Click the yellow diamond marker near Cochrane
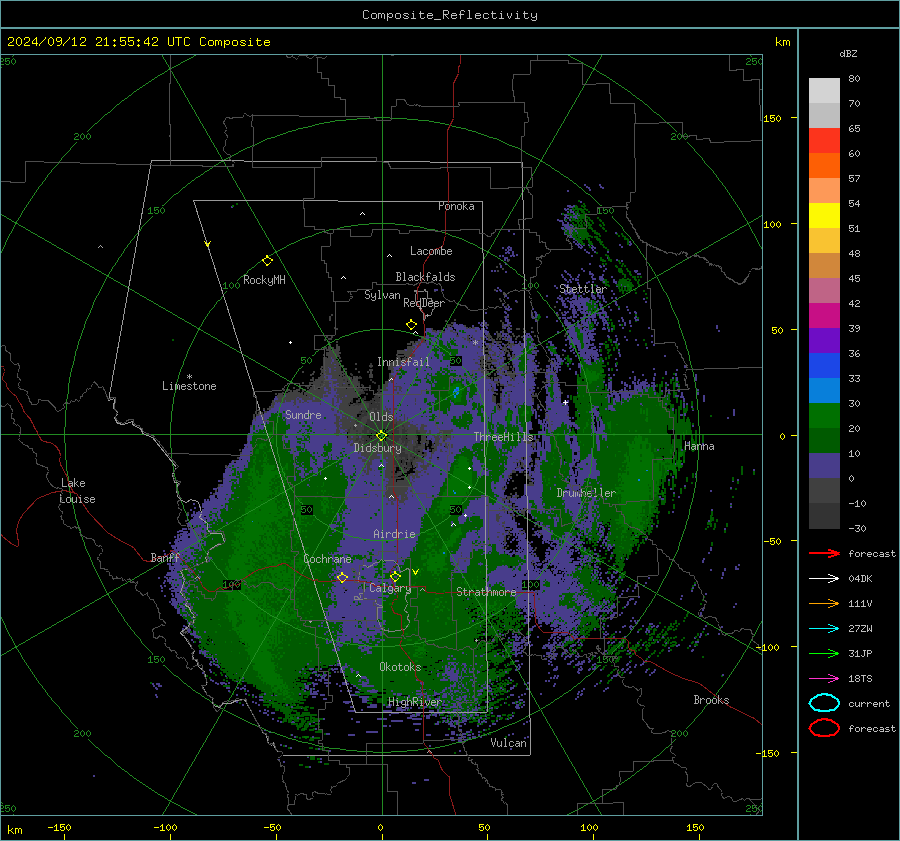This screenshot has width=900, height=841. click(x=343, y=577)
